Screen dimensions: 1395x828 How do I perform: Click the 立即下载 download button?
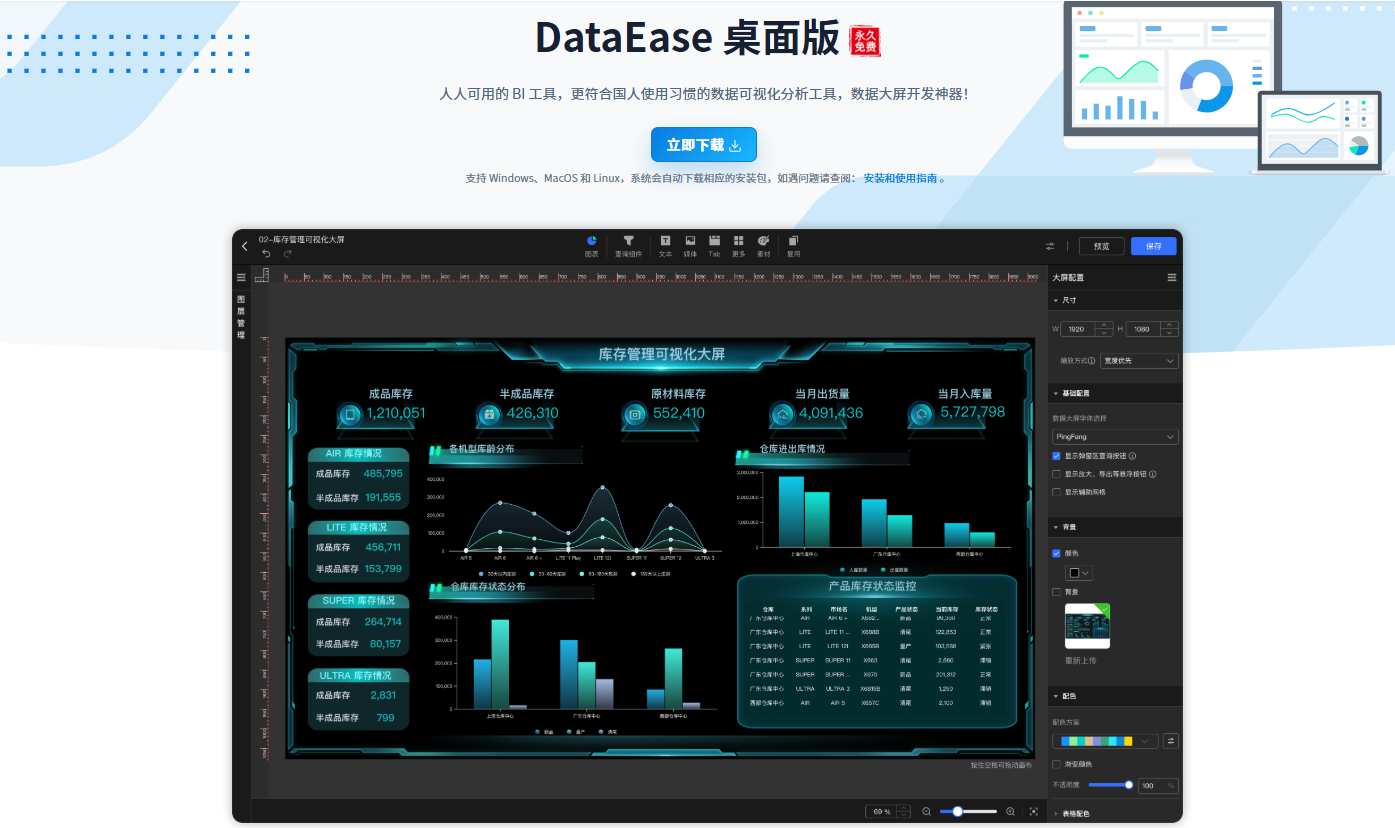coord(704,145)
